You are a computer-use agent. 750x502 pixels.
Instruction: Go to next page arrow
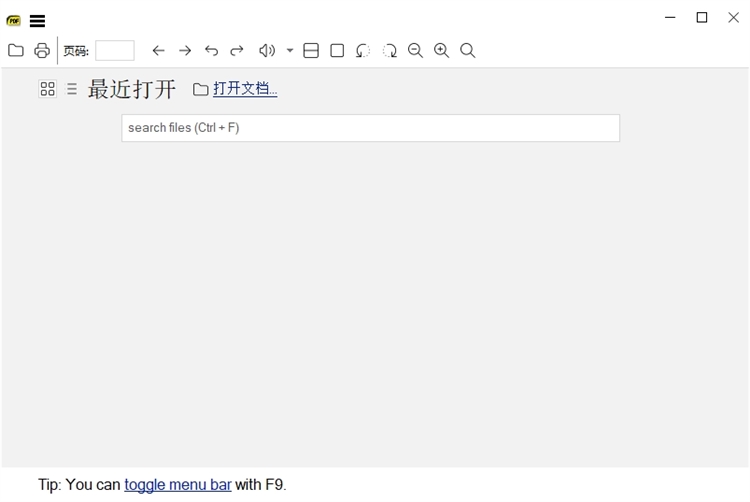click(185, 50)
